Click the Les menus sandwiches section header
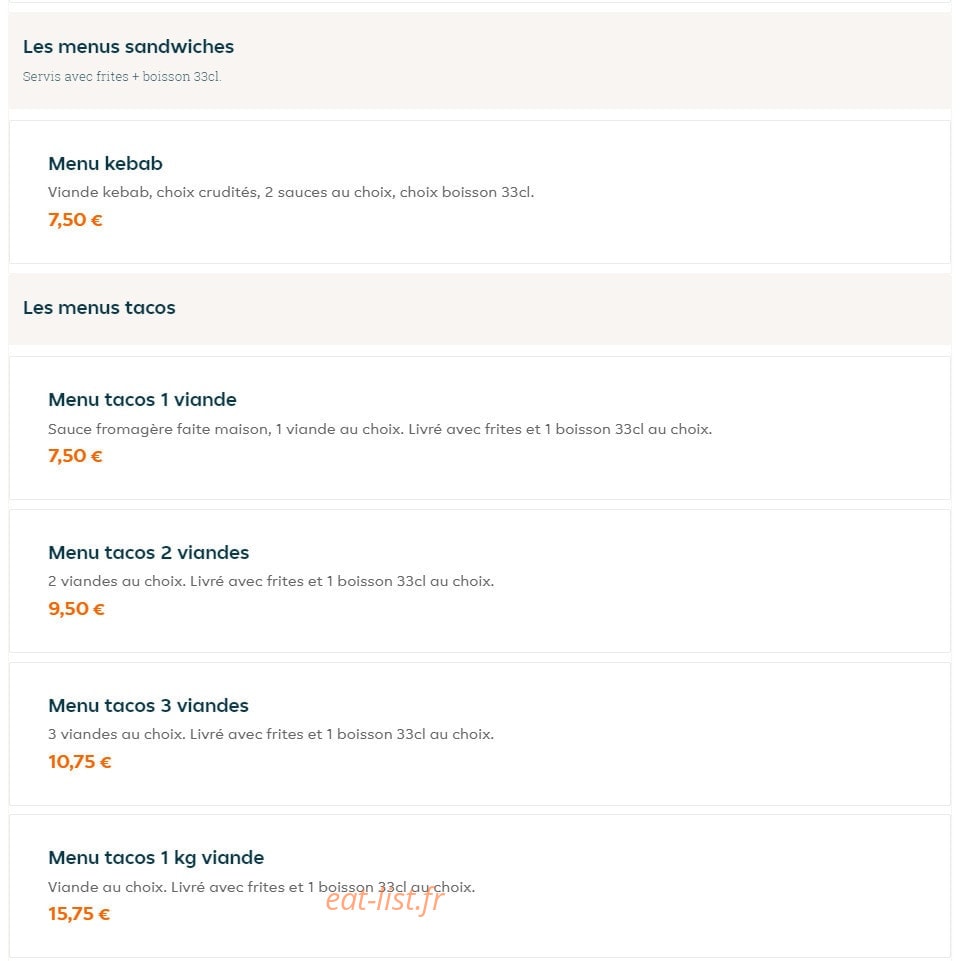This screenshot has height=961, width=968. [128, 47]
